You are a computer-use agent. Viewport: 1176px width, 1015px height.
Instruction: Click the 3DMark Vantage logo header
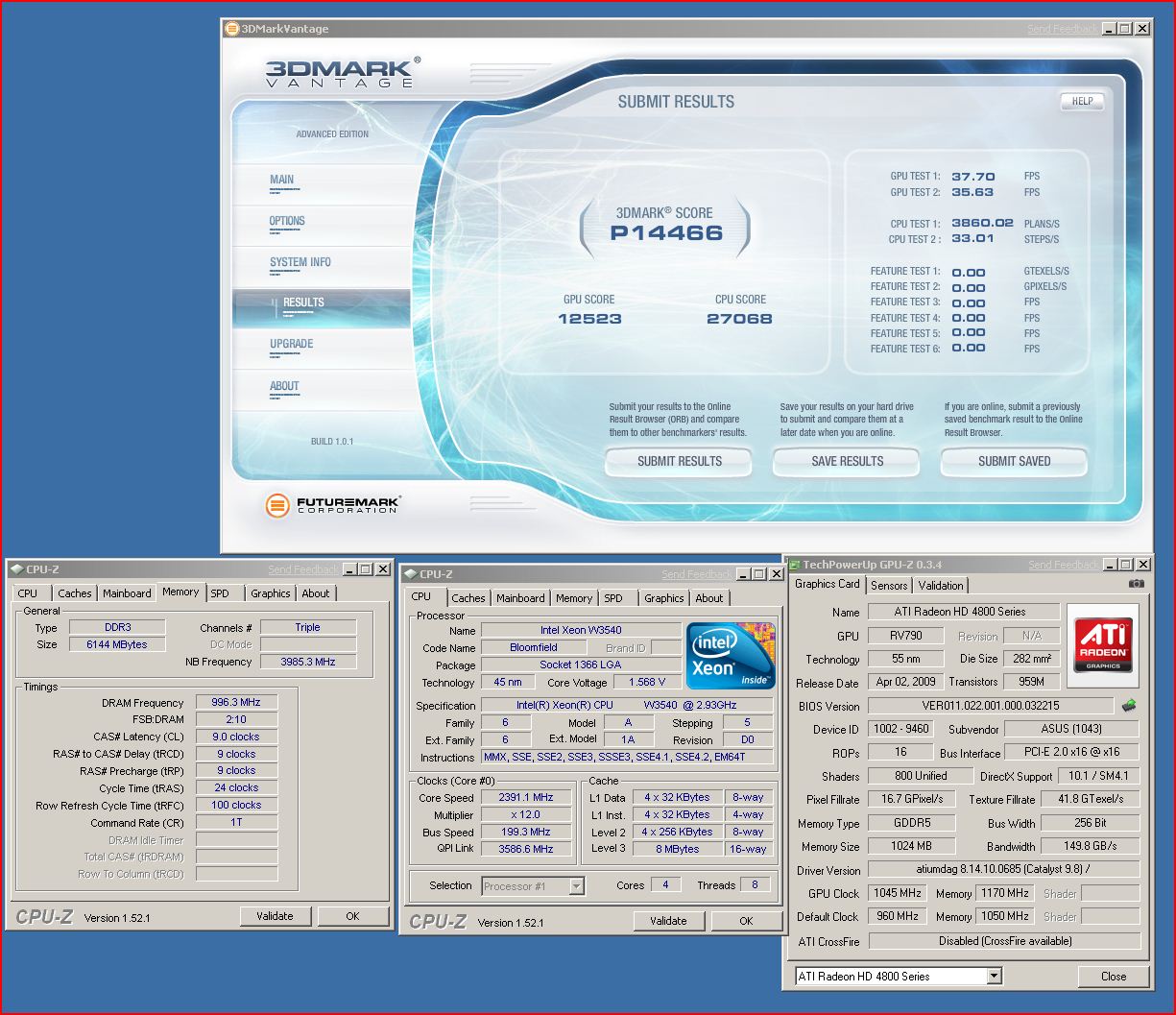coord(340,72)
